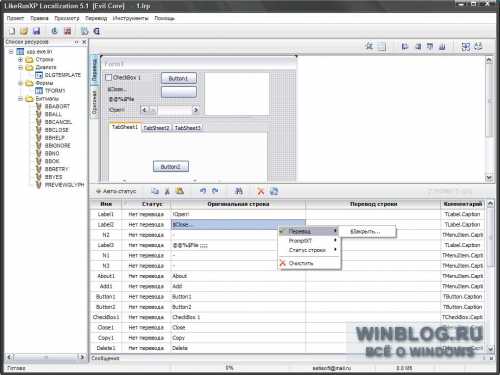This screenshot has height=375, width=500.
Task: Select TabSheet3 in the form preview
Action: pyautogui.click(x=188, y=128)
